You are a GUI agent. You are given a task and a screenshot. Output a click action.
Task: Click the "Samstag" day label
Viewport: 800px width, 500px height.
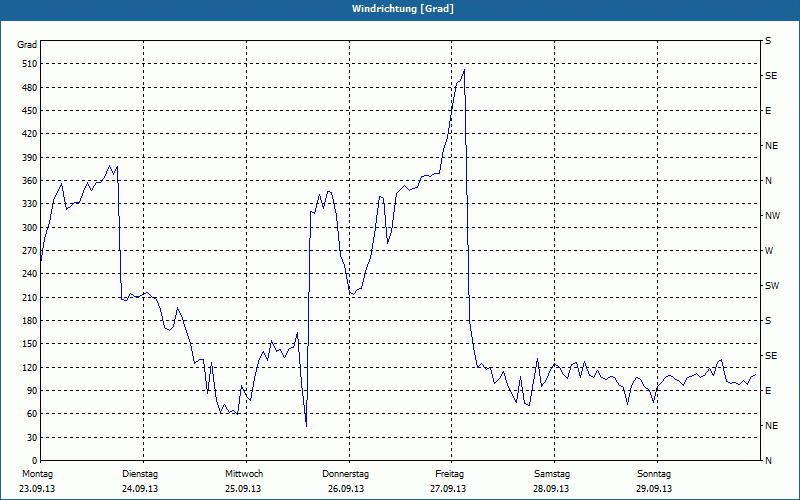click(552, 474)
